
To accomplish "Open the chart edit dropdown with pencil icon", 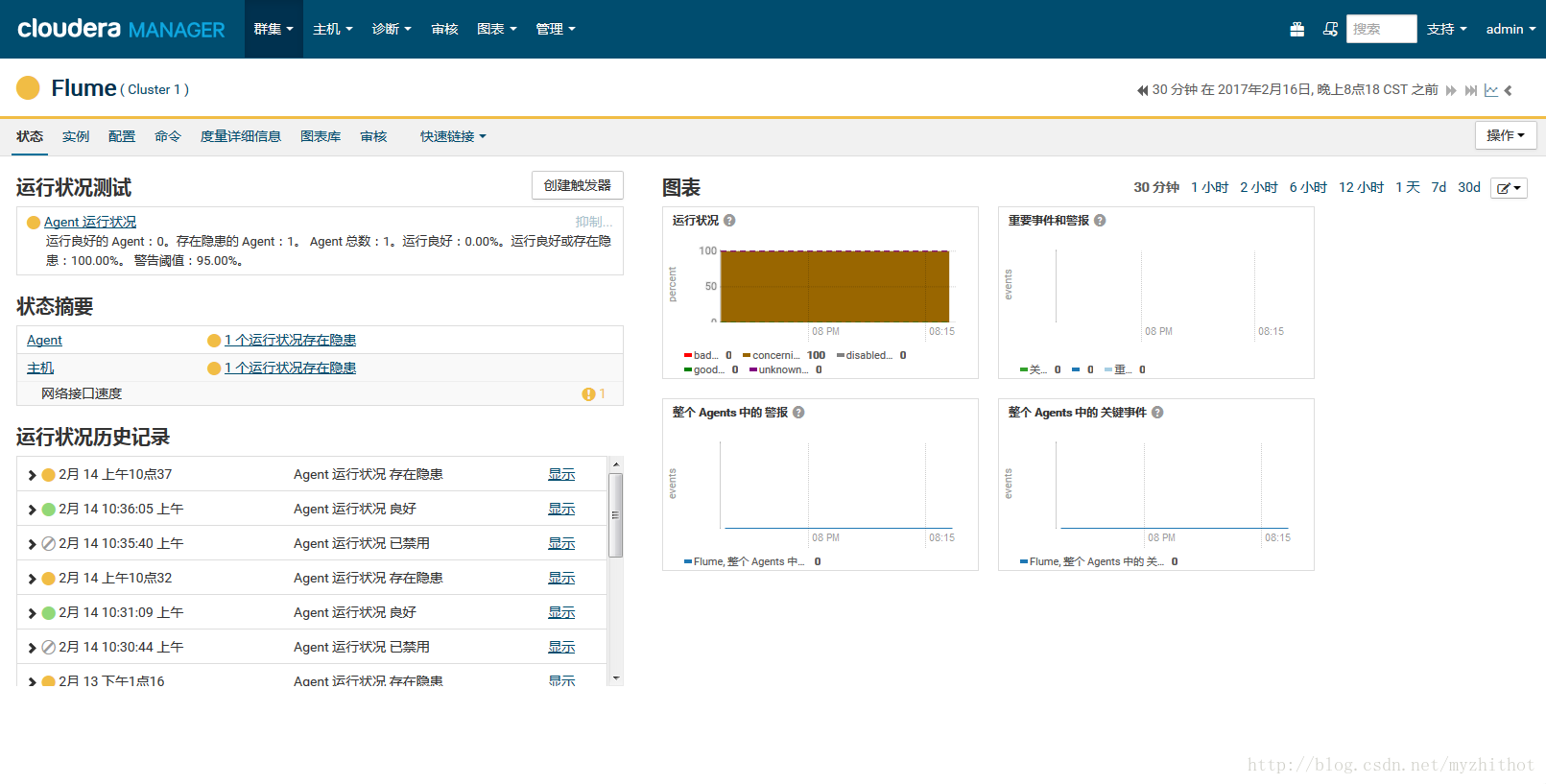I will pyautogui.click(x=1509, y=188).
